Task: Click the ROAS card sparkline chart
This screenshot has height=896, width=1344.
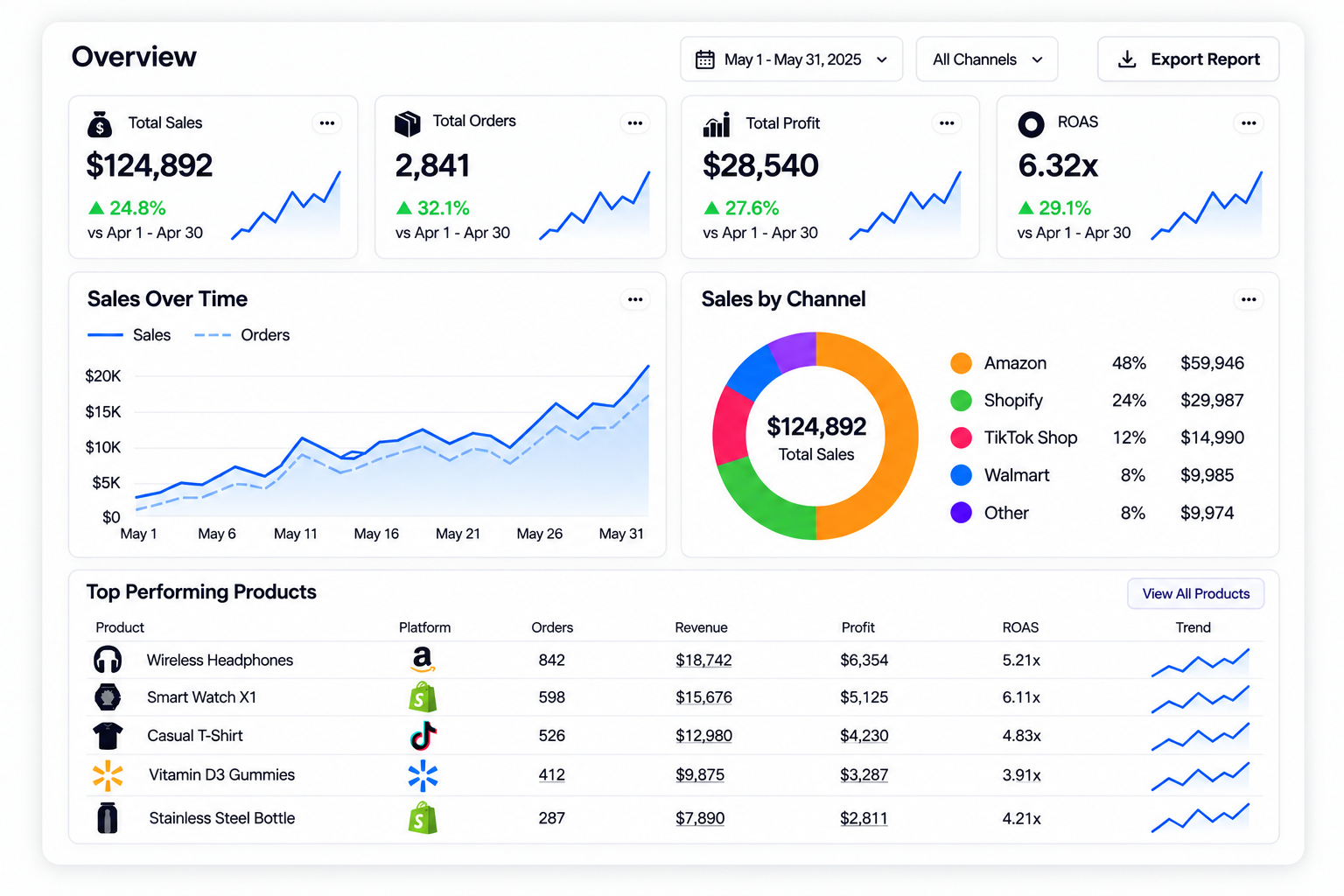Action: pos(1207,206)
